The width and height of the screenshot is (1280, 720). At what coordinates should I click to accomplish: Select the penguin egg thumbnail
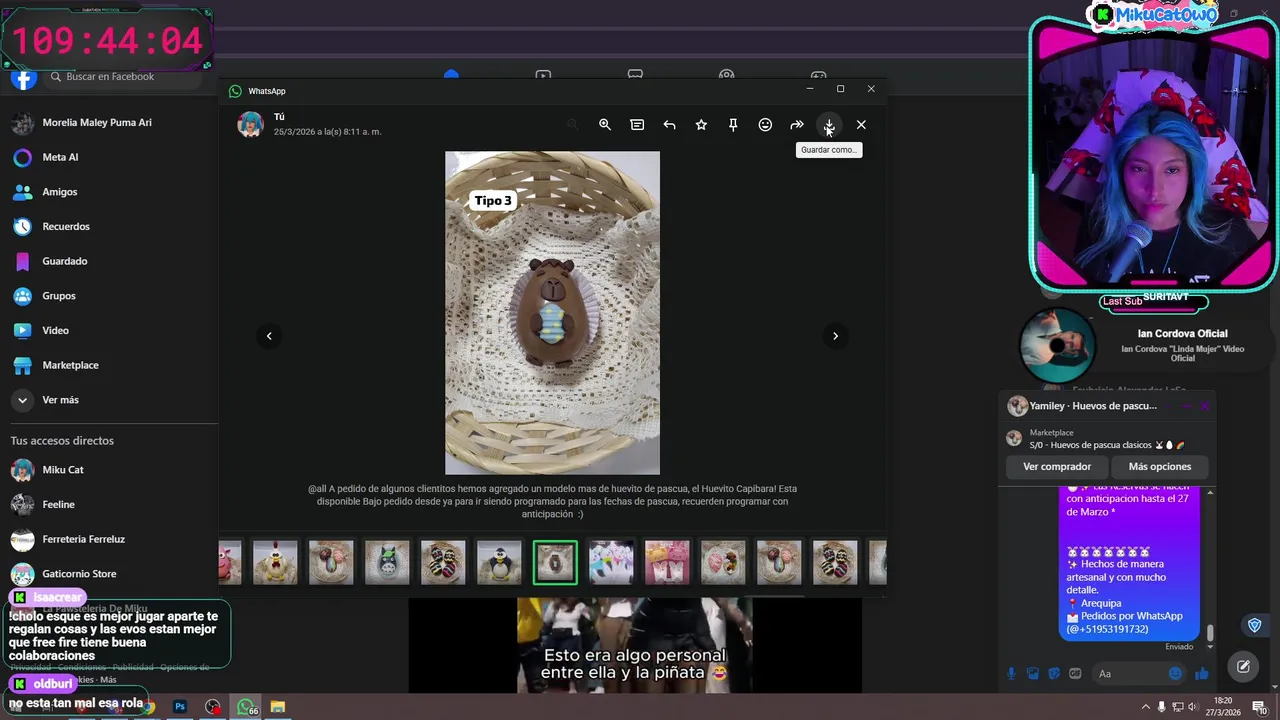[499, 562]
